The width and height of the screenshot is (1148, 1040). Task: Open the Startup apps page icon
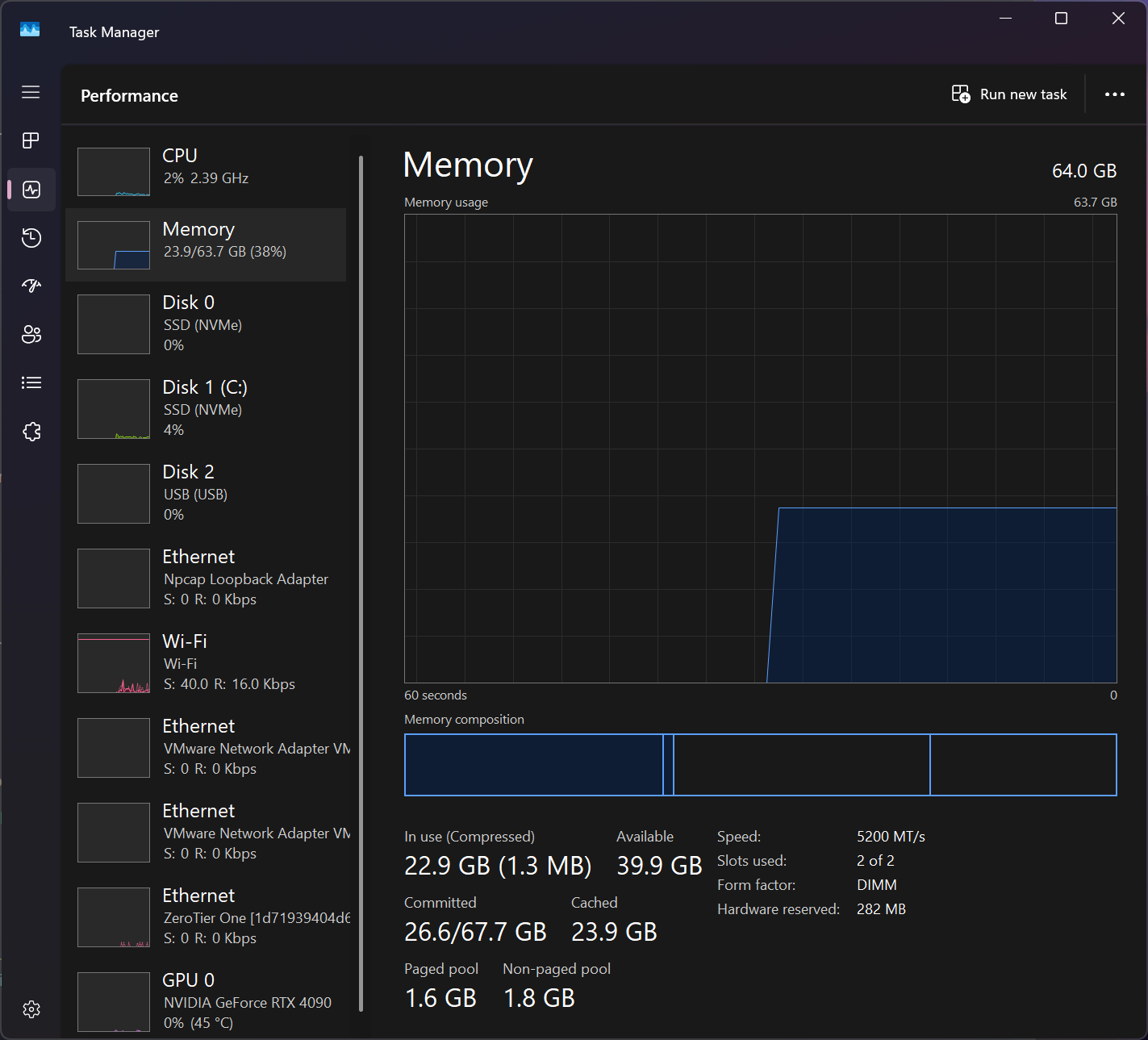(31, 286)
